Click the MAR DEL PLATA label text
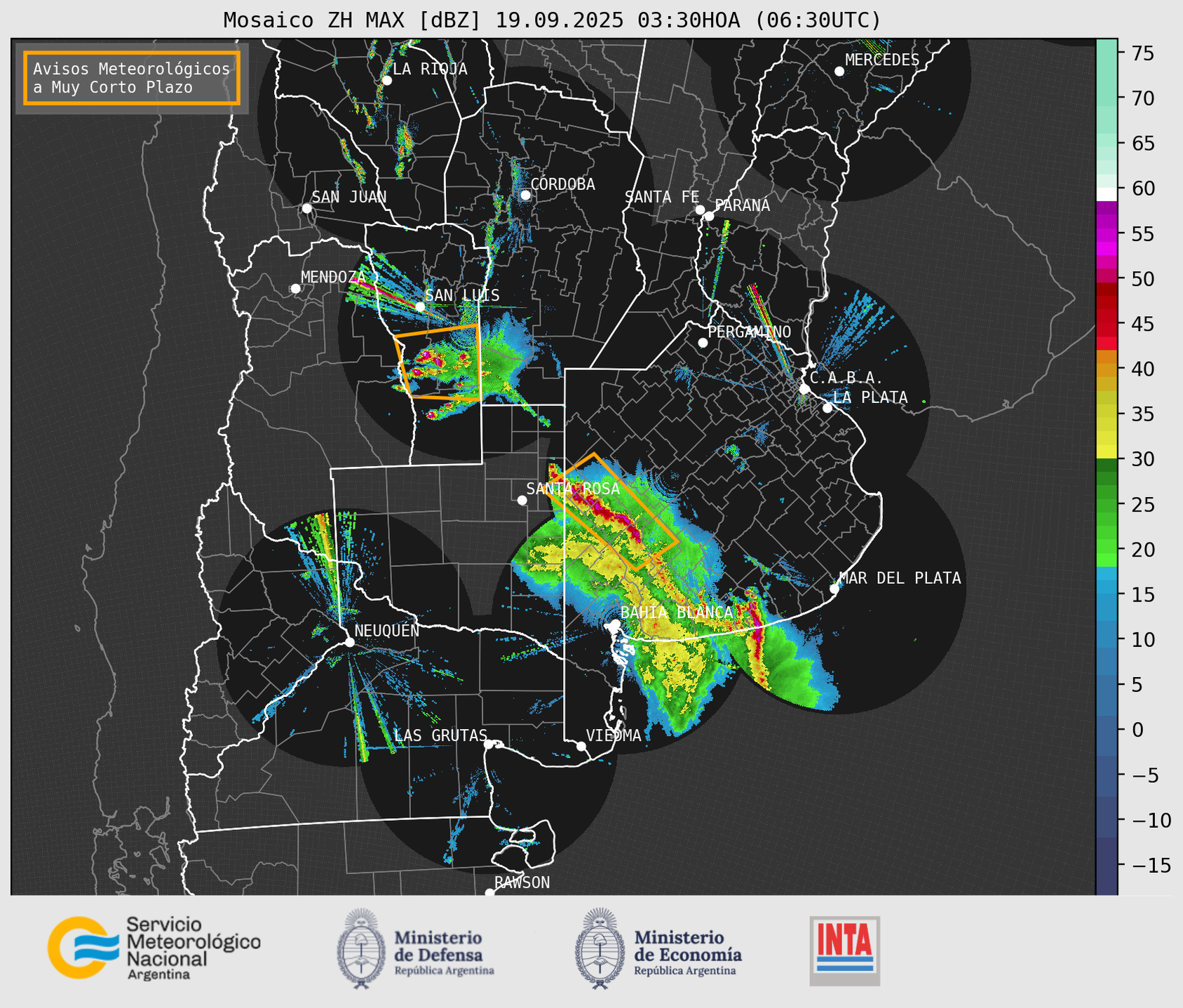1183x1008 pixels. click(x=900, y=578)
